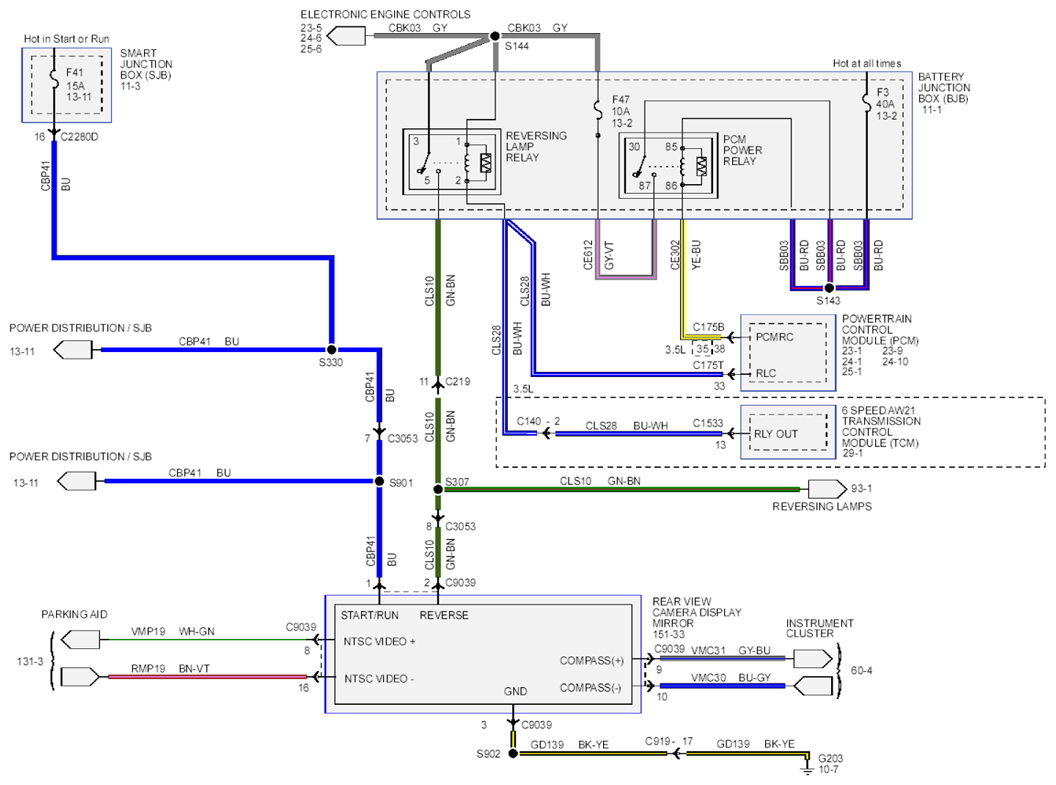
Task: Click the 'COMPASS(-)' pin label
Action: coord(591,687)
